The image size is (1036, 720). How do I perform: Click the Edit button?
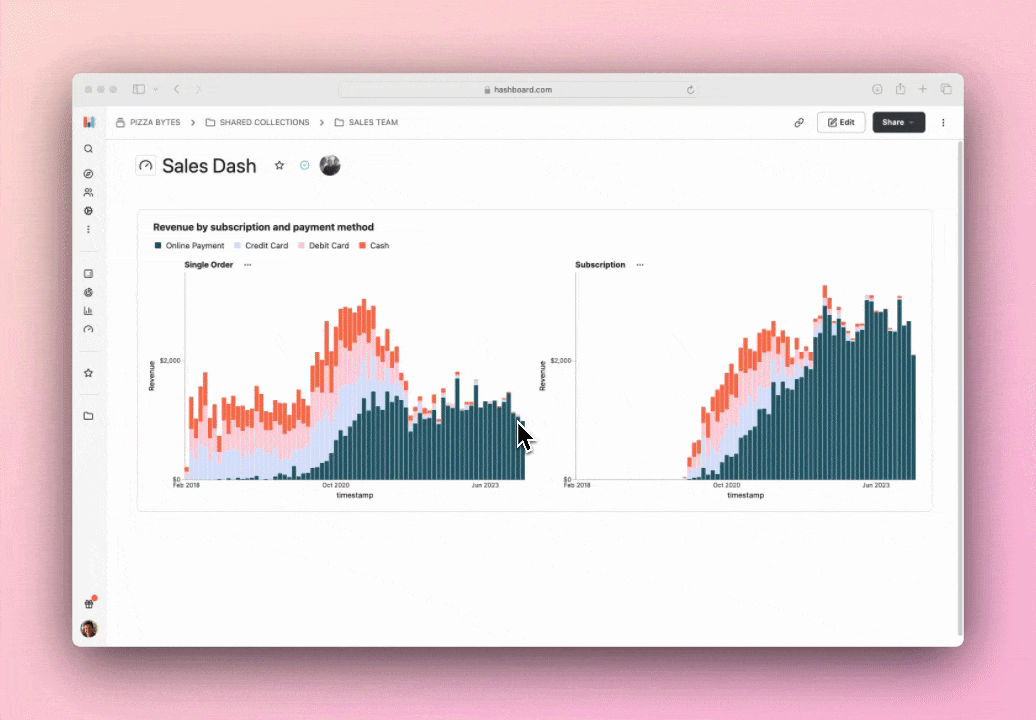click(x=841, y=122)
